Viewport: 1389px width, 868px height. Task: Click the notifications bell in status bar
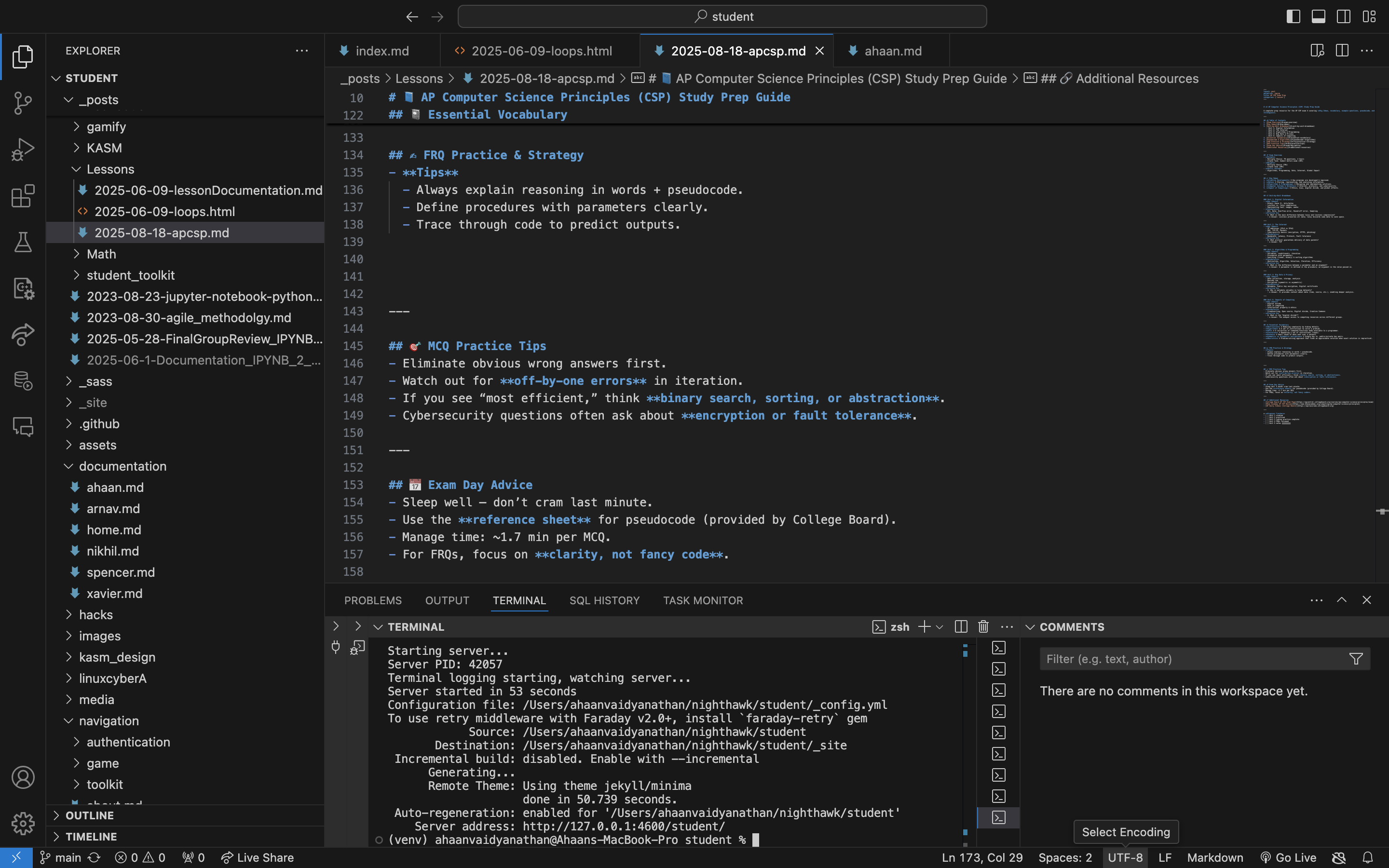(x=1368, y=858)
